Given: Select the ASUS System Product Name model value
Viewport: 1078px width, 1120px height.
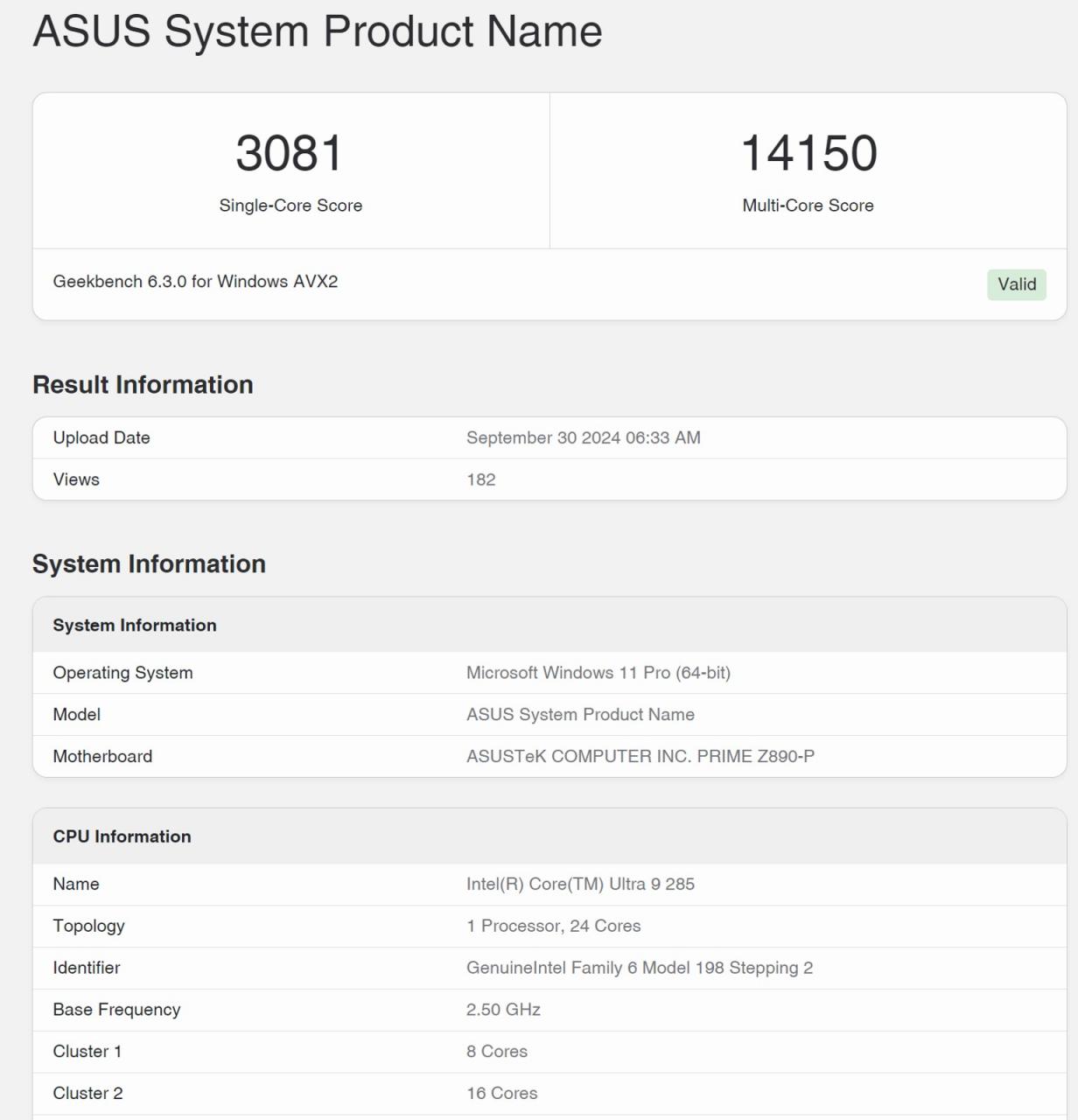Looking at the screenshot, I should point(580,715).
